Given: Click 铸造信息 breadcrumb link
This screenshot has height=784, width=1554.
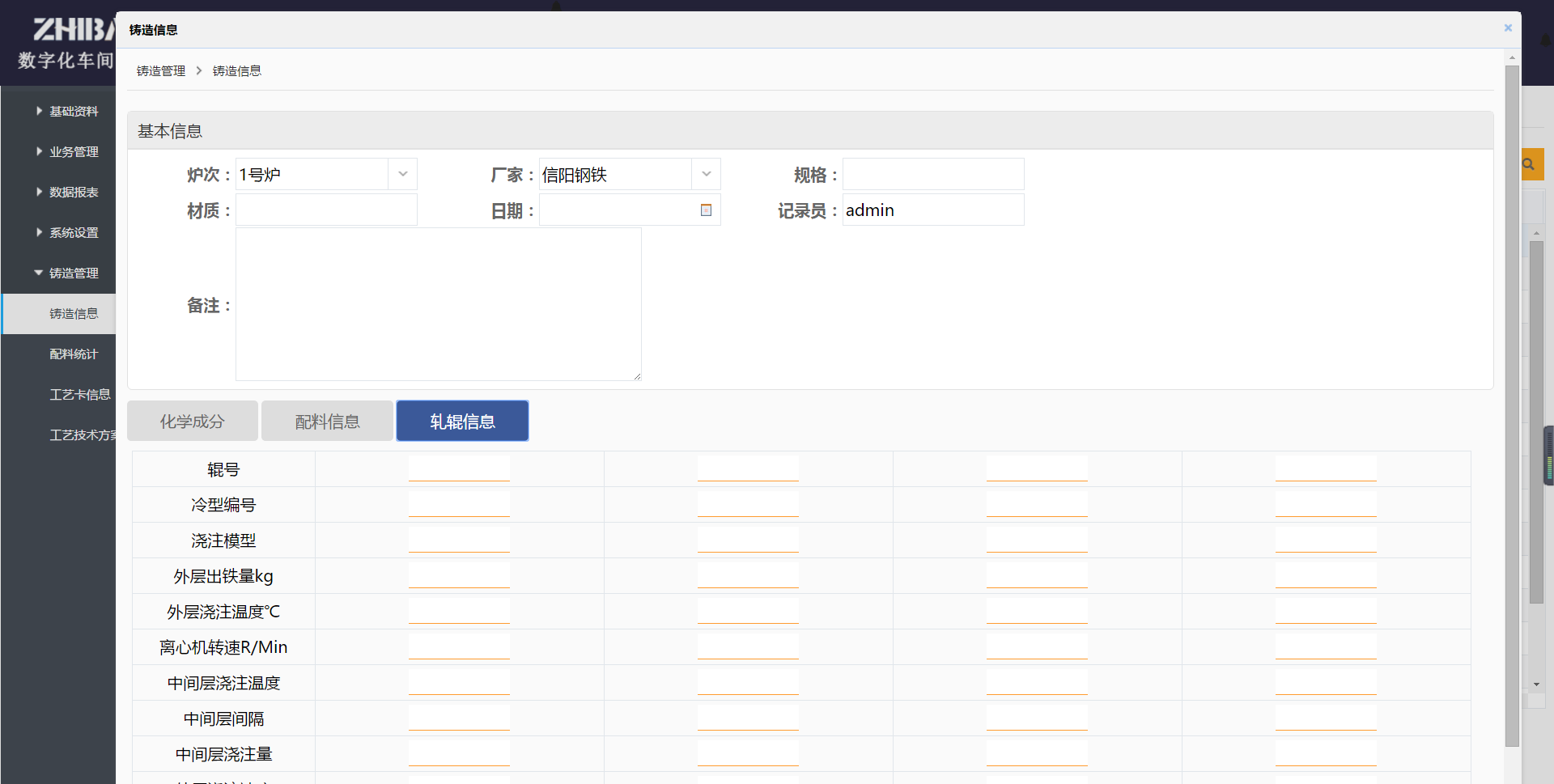Looking at the screenshot, I should [x=237, y=71].
